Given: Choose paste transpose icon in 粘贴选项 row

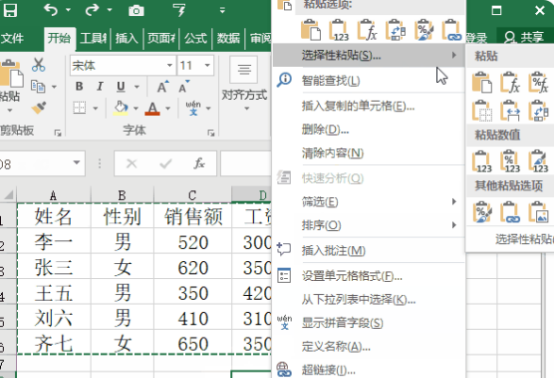Looking at the screenshot, I should 396,30.
